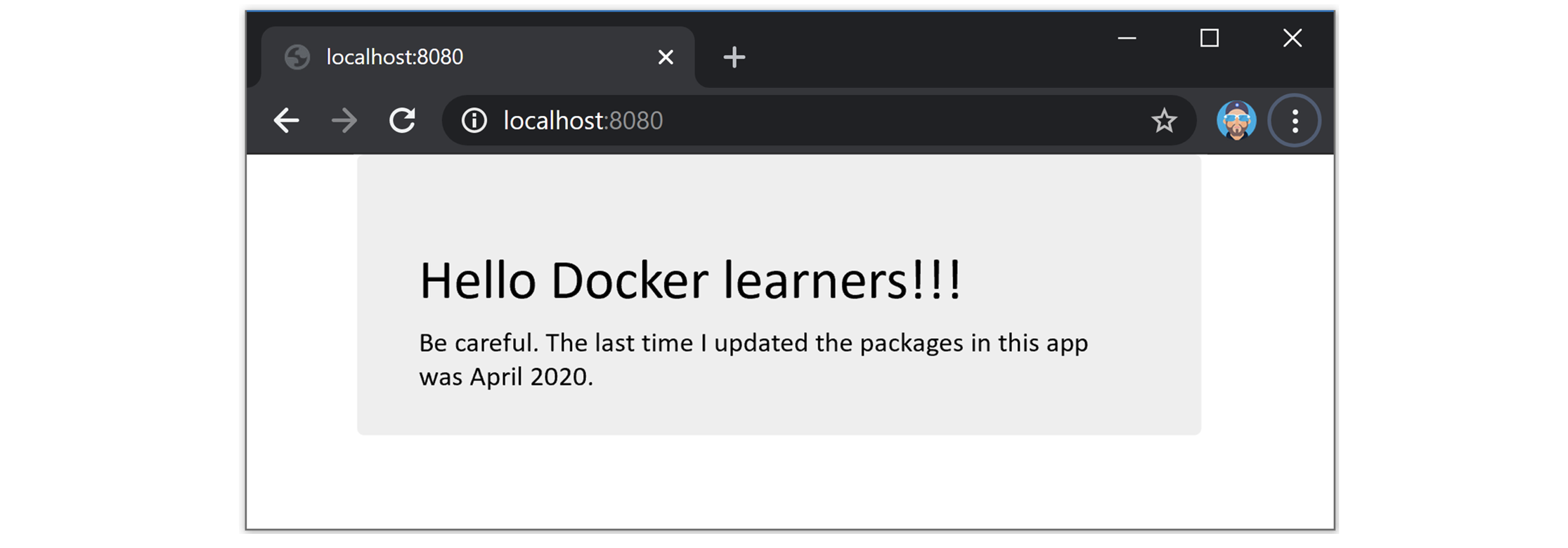Click the 'Hello Docker learners!!!' heading
Screen dimensions: 1568x548
(689, 280)
